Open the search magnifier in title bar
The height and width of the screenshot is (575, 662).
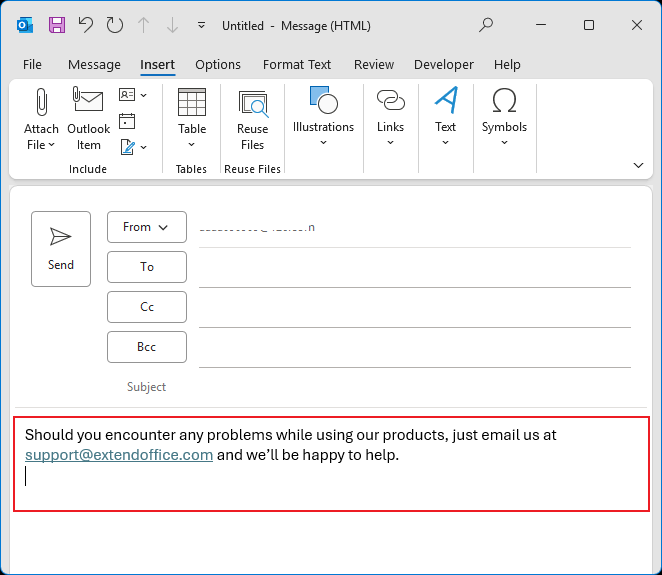486,25
